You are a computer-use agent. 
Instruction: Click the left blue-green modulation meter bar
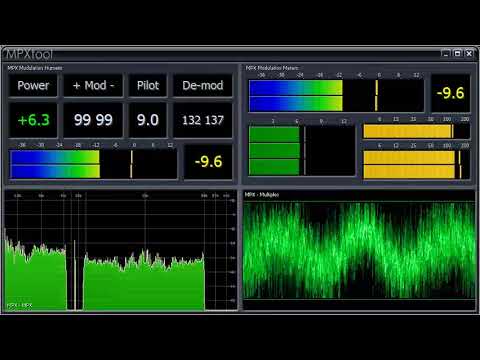pos(93,164)
